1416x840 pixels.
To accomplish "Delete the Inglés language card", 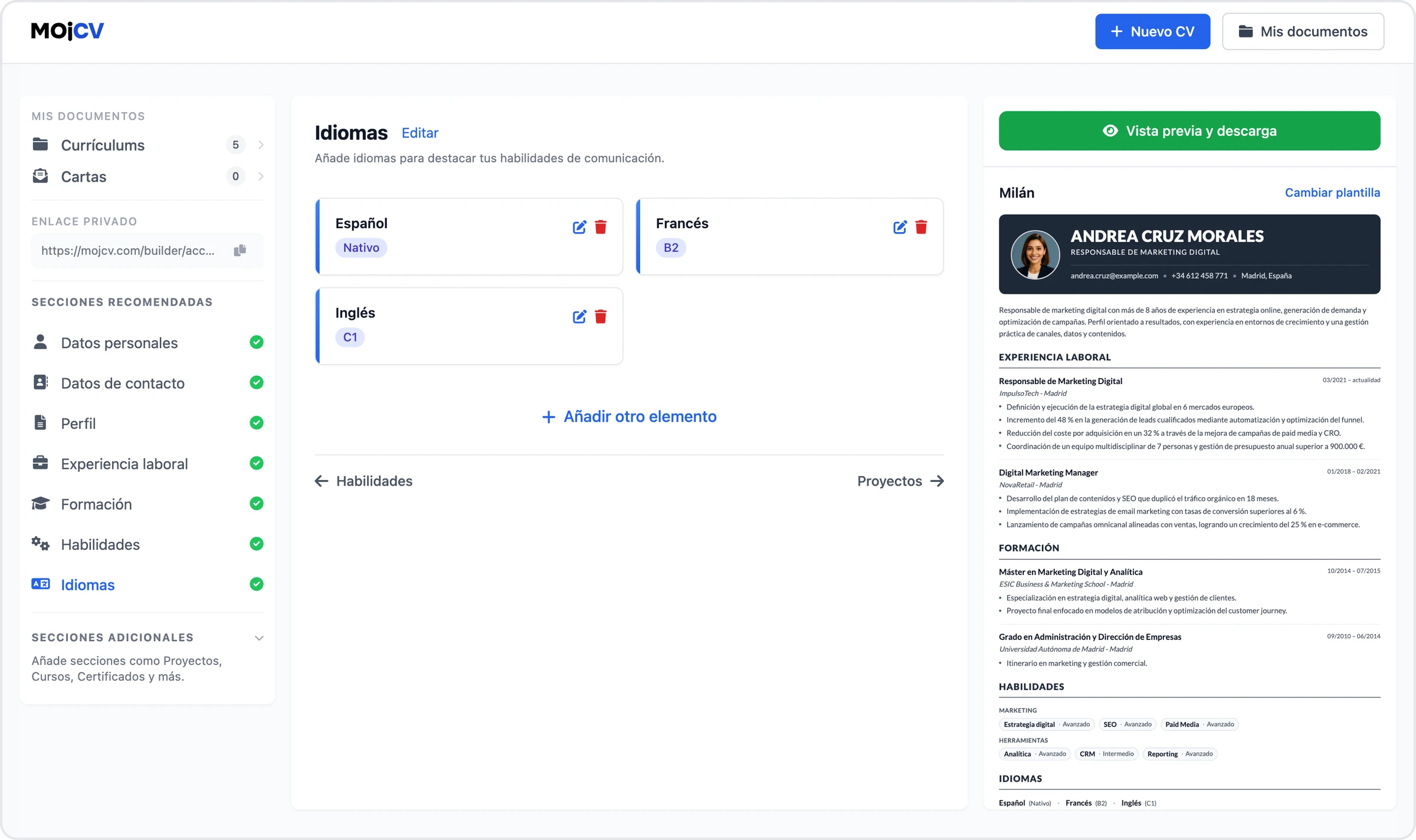I will pyautogui.click(x=601, y=317).
